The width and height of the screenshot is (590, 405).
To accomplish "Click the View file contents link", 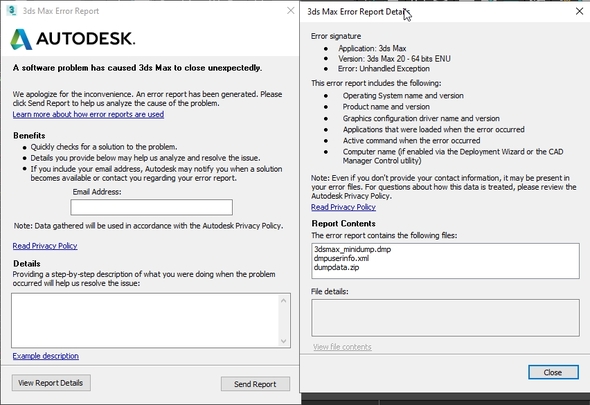I will click(x=342, y=347).
